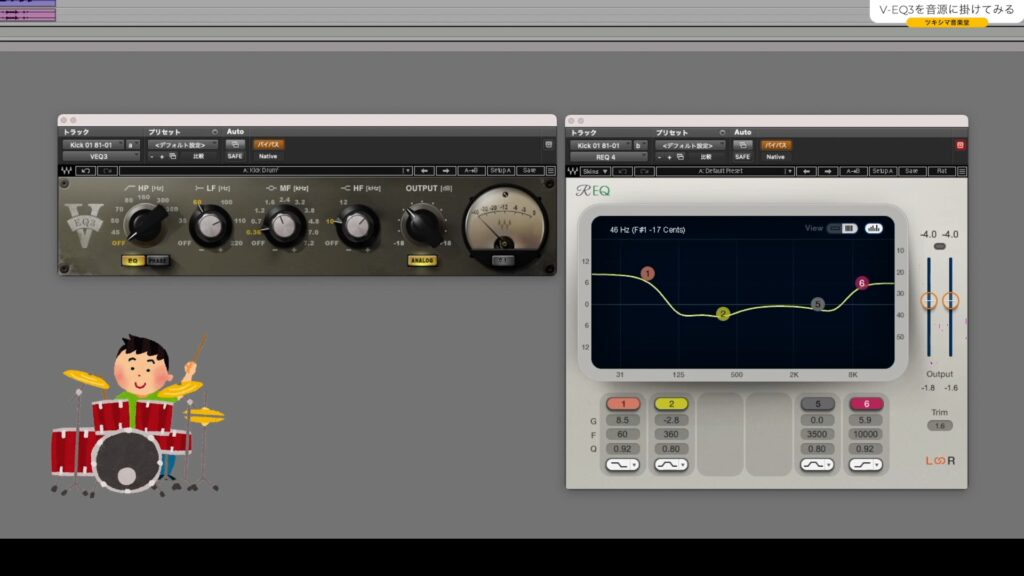The width and height of the screenshot is (1024, 576).
Task: Click the HP frequency knob on VEQ3
Action: click(146, 224)
